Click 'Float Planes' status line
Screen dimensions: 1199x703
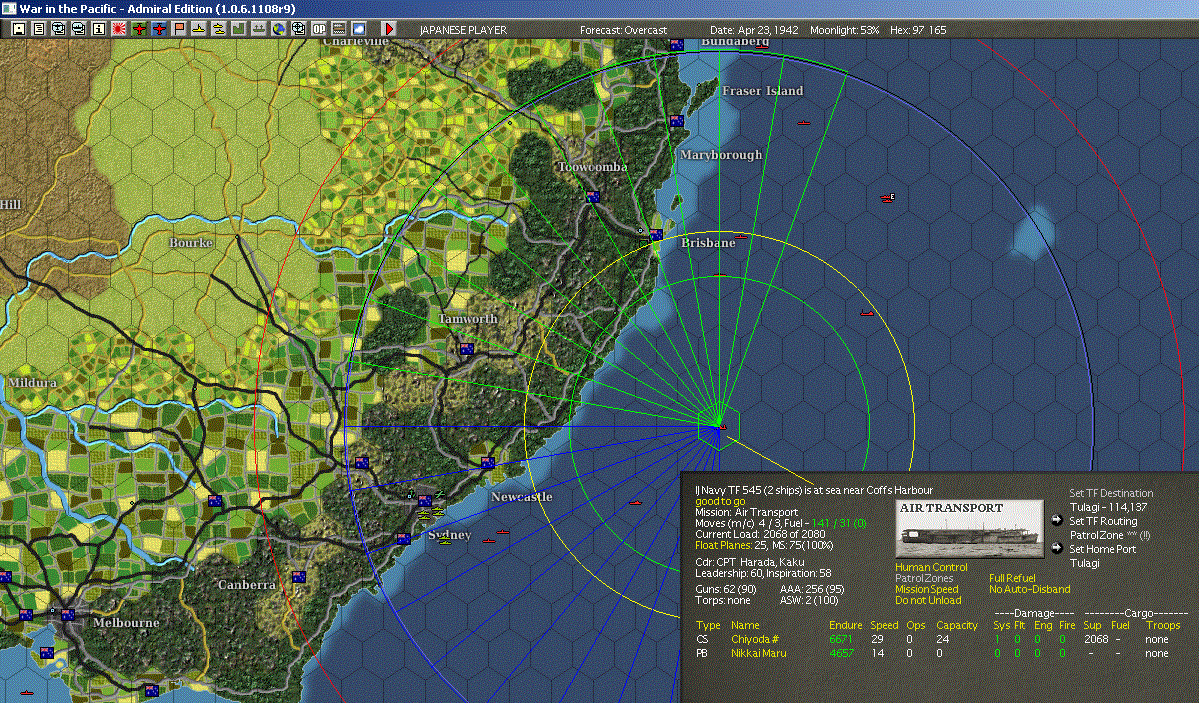[764, 545]
